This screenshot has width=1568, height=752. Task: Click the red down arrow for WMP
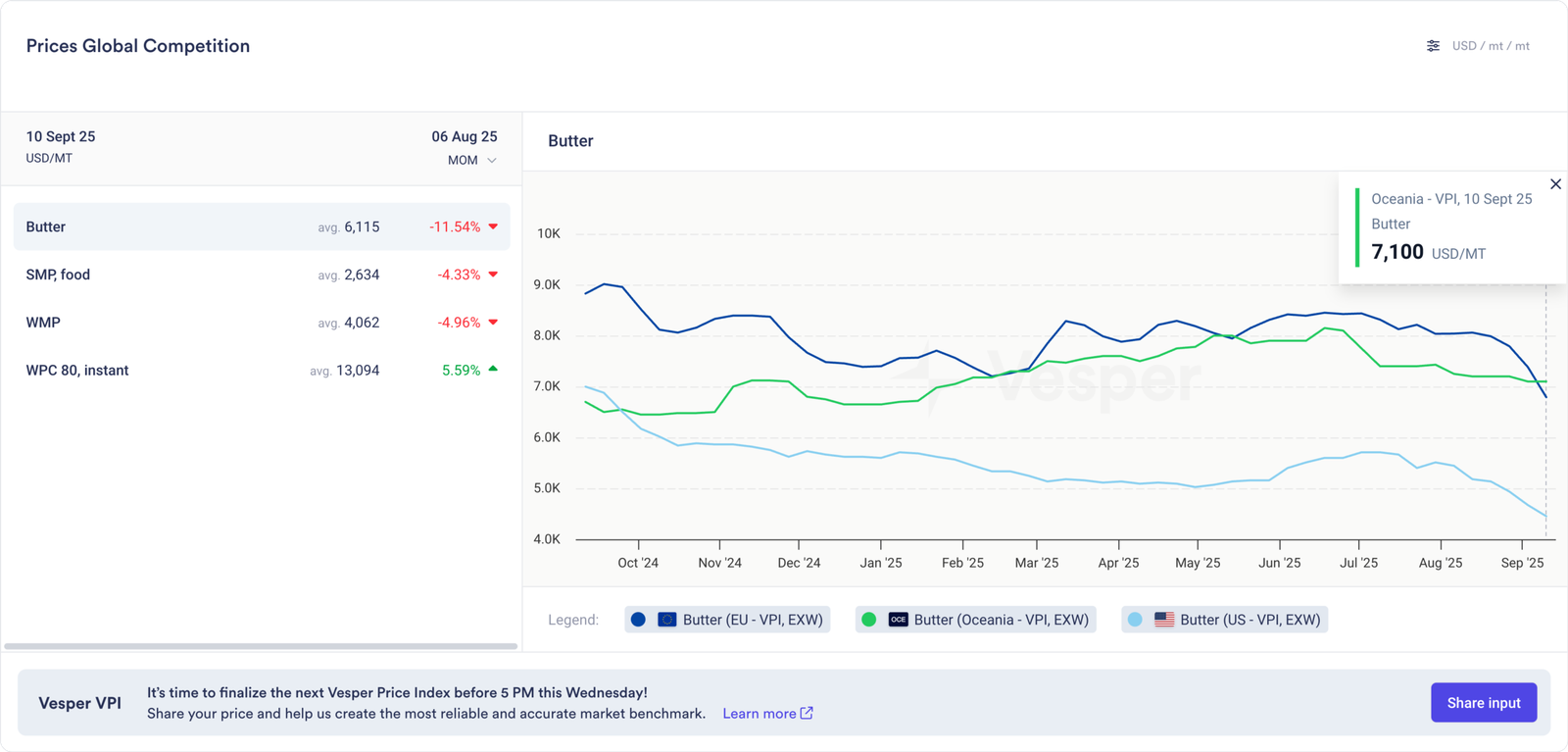click(x=493, y=323)
